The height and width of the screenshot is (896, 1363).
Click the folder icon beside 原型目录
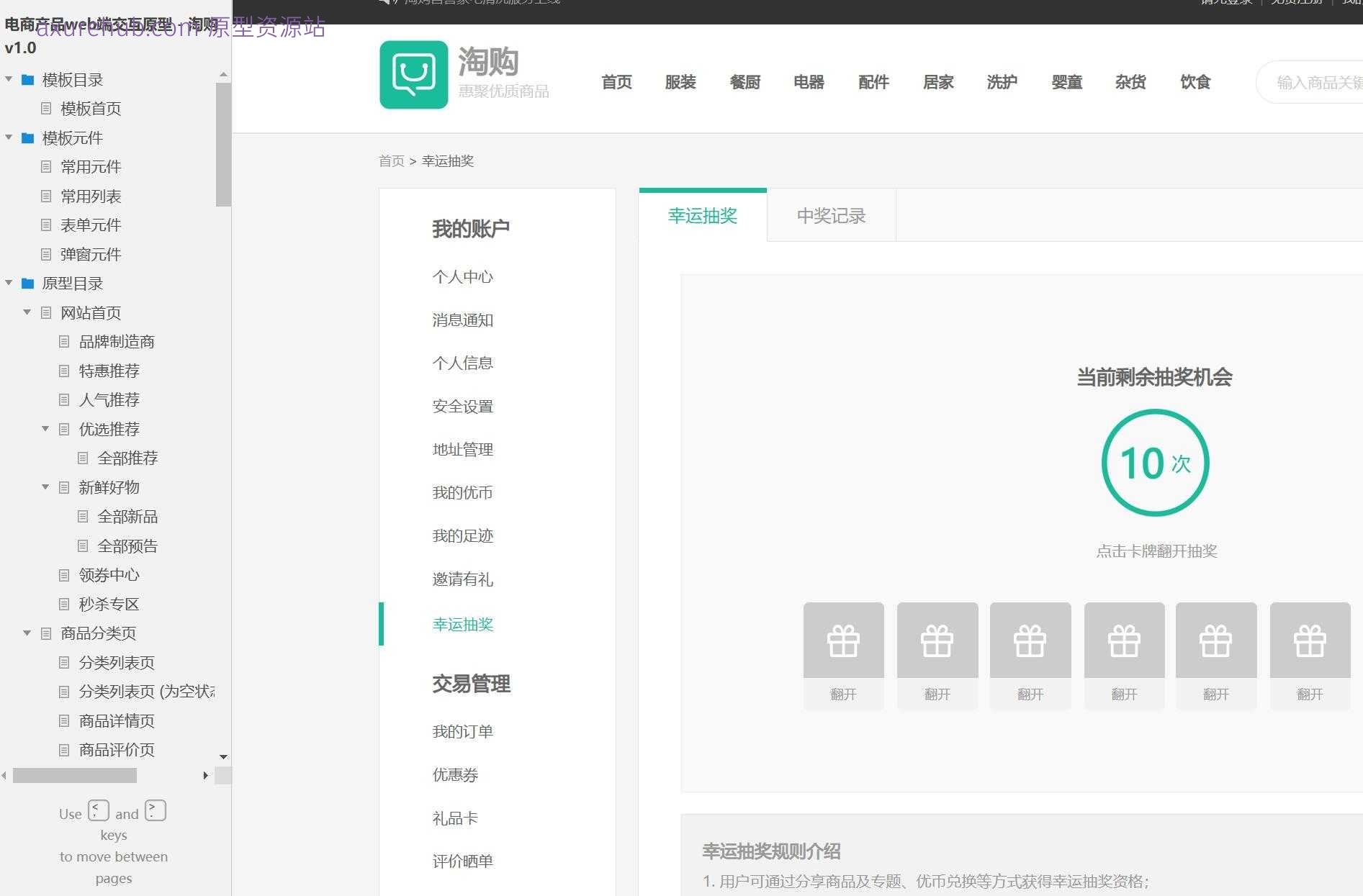tap(27, 283)
